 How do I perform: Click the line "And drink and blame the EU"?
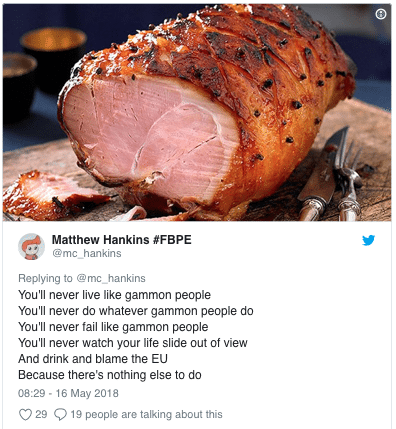point(93,359)
